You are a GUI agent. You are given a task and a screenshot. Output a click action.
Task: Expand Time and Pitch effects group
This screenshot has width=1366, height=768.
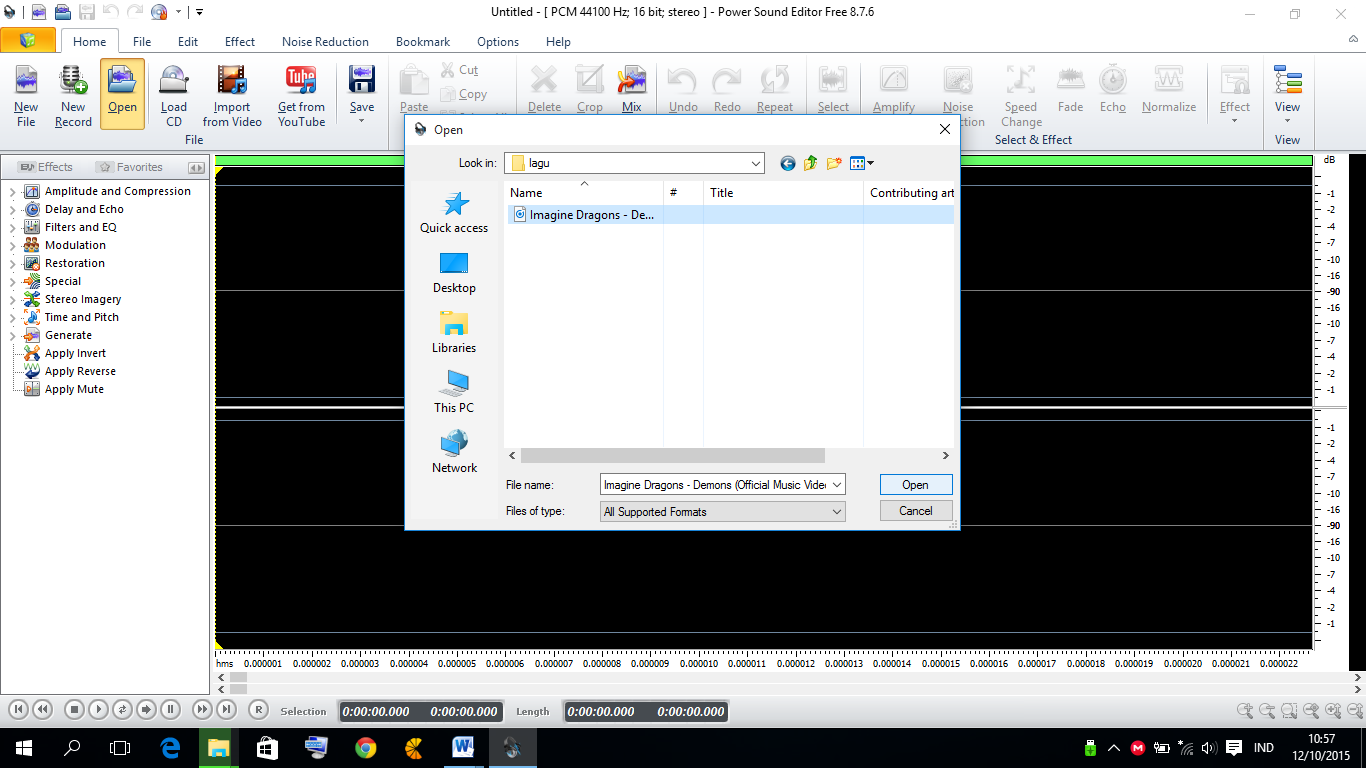click(x=13, y=317)
